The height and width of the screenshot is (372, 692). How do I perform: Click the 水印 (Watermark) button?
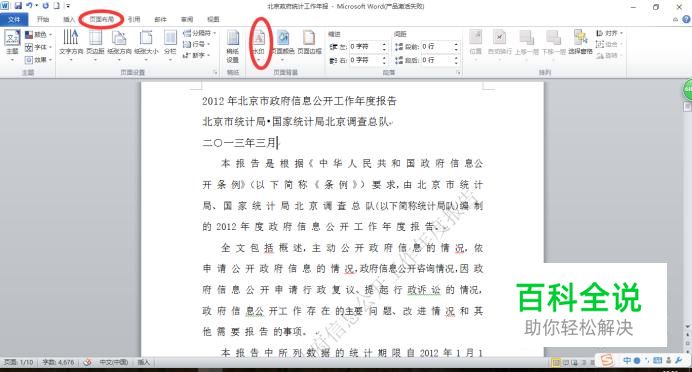pyautogui.click(x=259, y=45)
